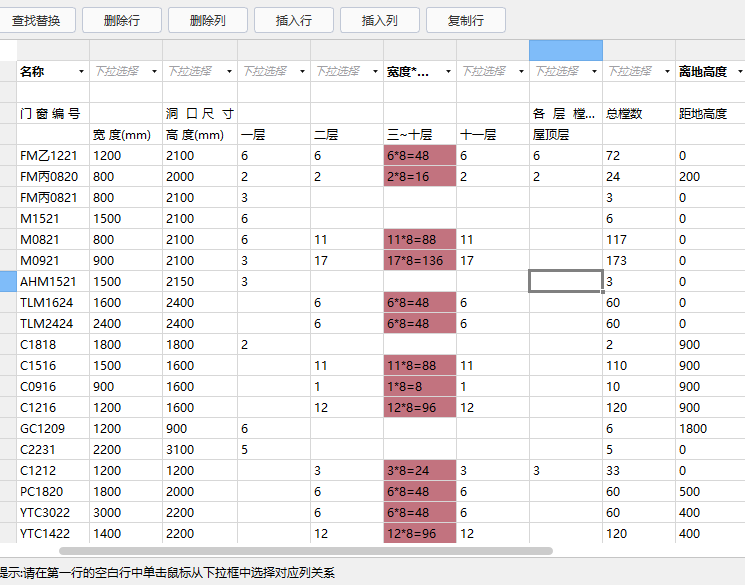Click the 删除列 button

tap(208, 20)
